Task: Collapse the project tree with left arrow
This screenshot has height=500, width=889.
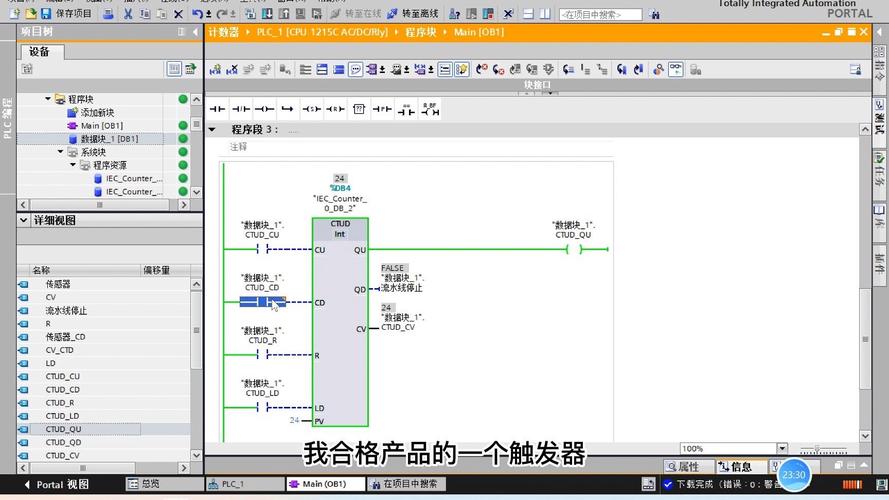Action: pos(195,32)
